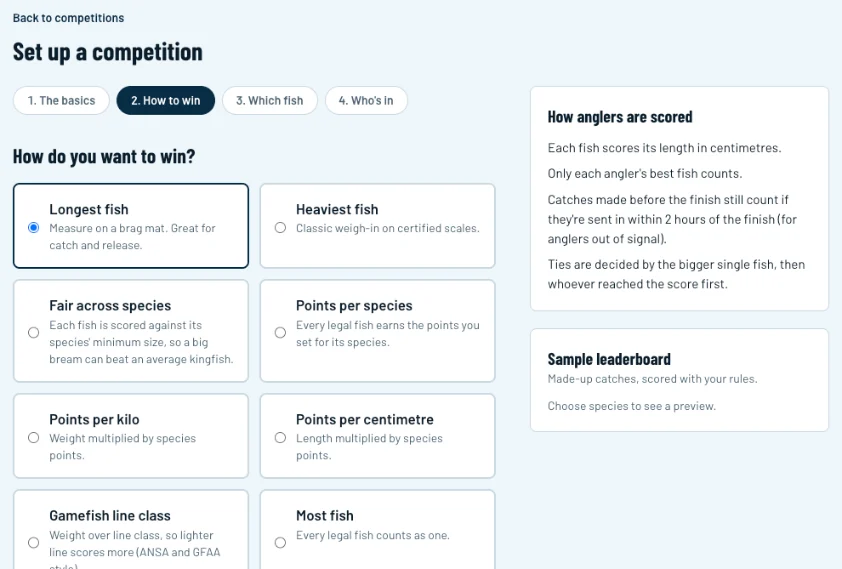Viewport: 842px width, 569px height.
Task: Click the Heaviest fish card title
Action: click(x=337, y=209)
